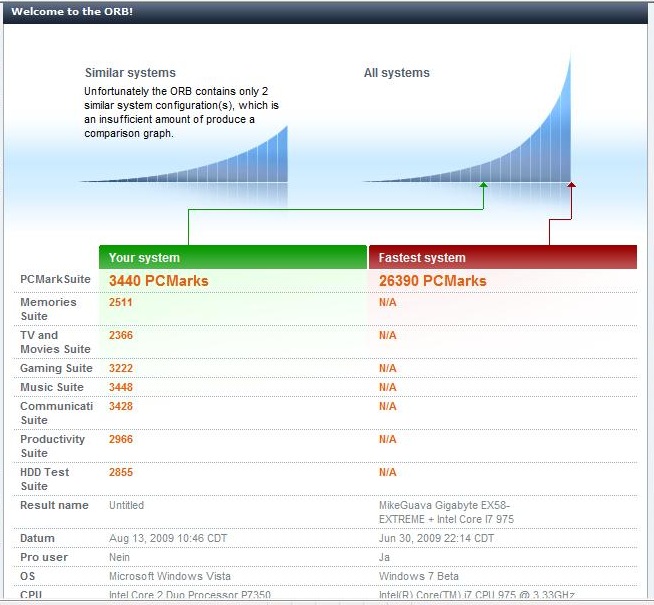Click the 'PCMark Suite' row label
654x605 pixels.
coord(55,279)
